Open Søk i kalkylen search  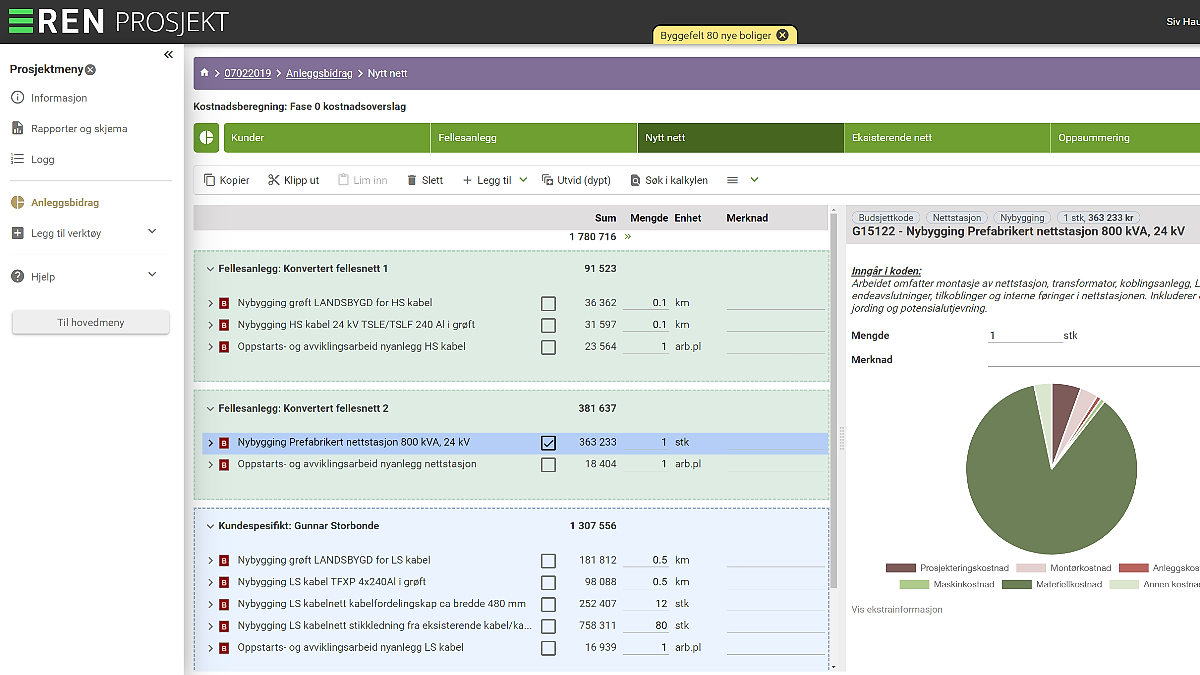tap(669, 180)
